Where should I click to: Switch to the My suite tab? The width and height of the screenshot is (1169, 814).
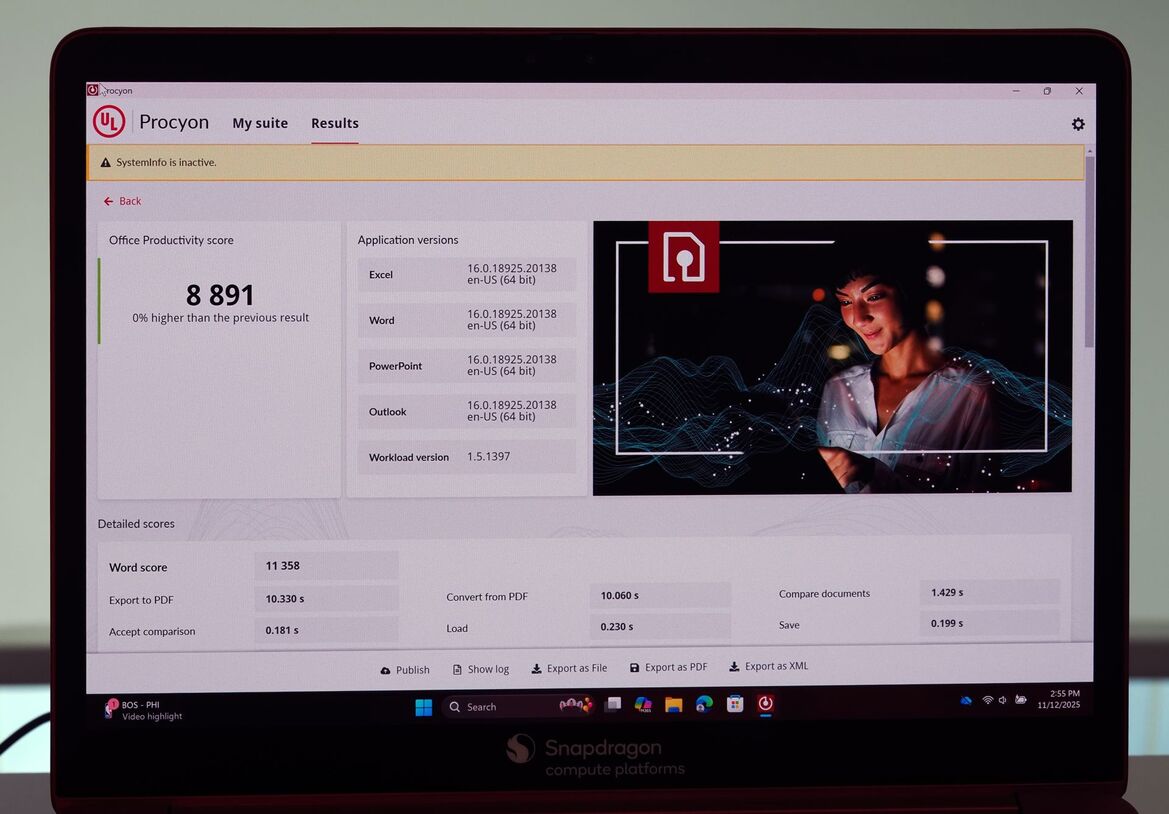[260, 122]
